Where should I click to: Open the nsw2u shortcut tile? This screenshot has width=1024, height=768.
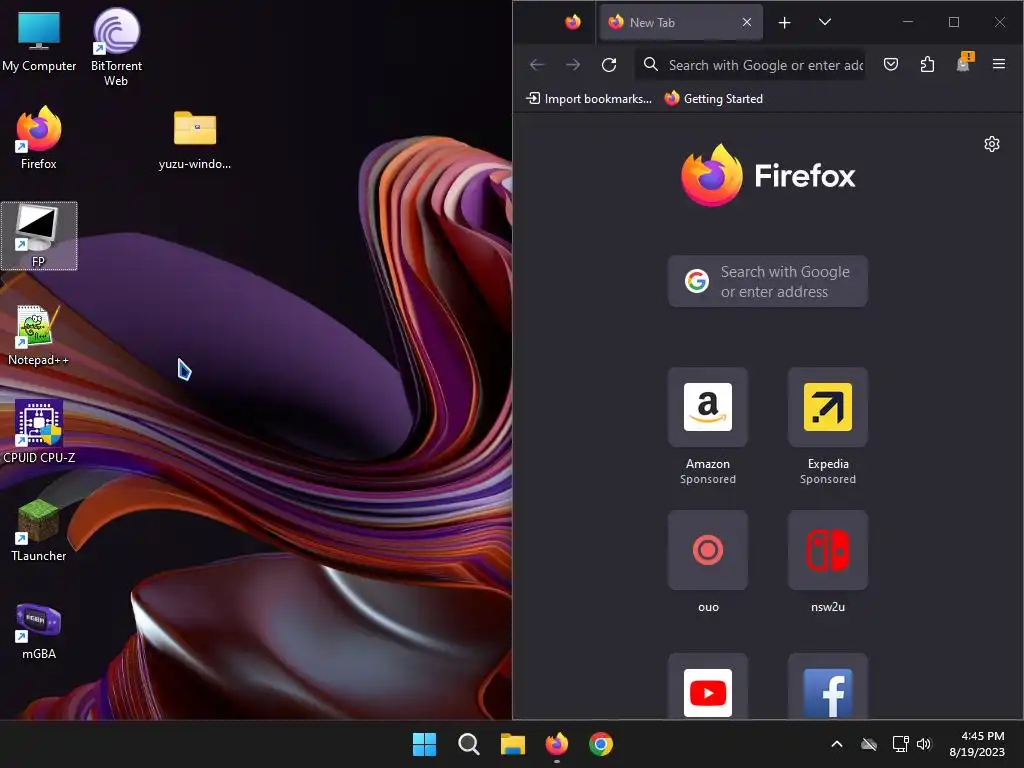coord(827,563)
